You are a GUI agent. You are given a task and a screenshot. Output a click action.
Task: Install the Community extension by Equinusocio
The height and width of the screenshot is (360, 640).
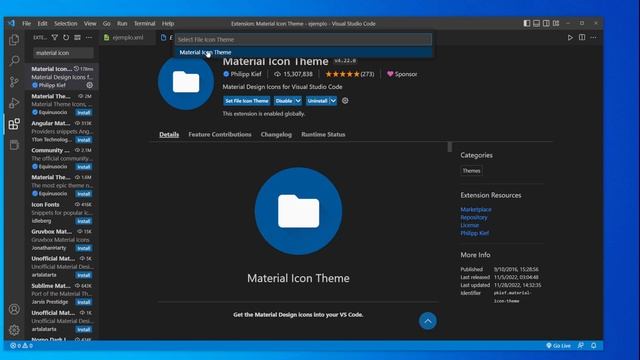(84, 167)
